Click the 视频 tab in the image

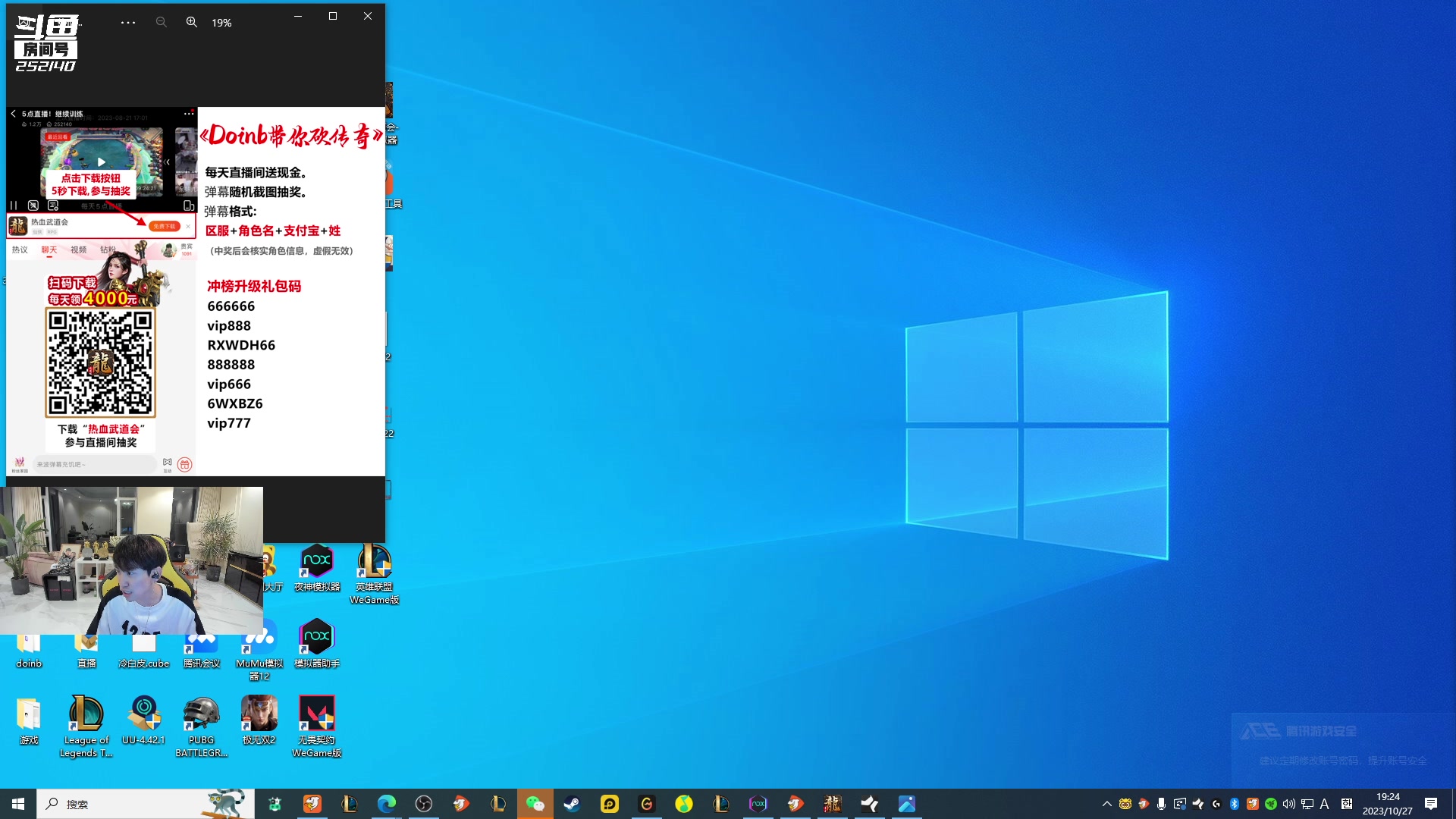click(79, 249)
